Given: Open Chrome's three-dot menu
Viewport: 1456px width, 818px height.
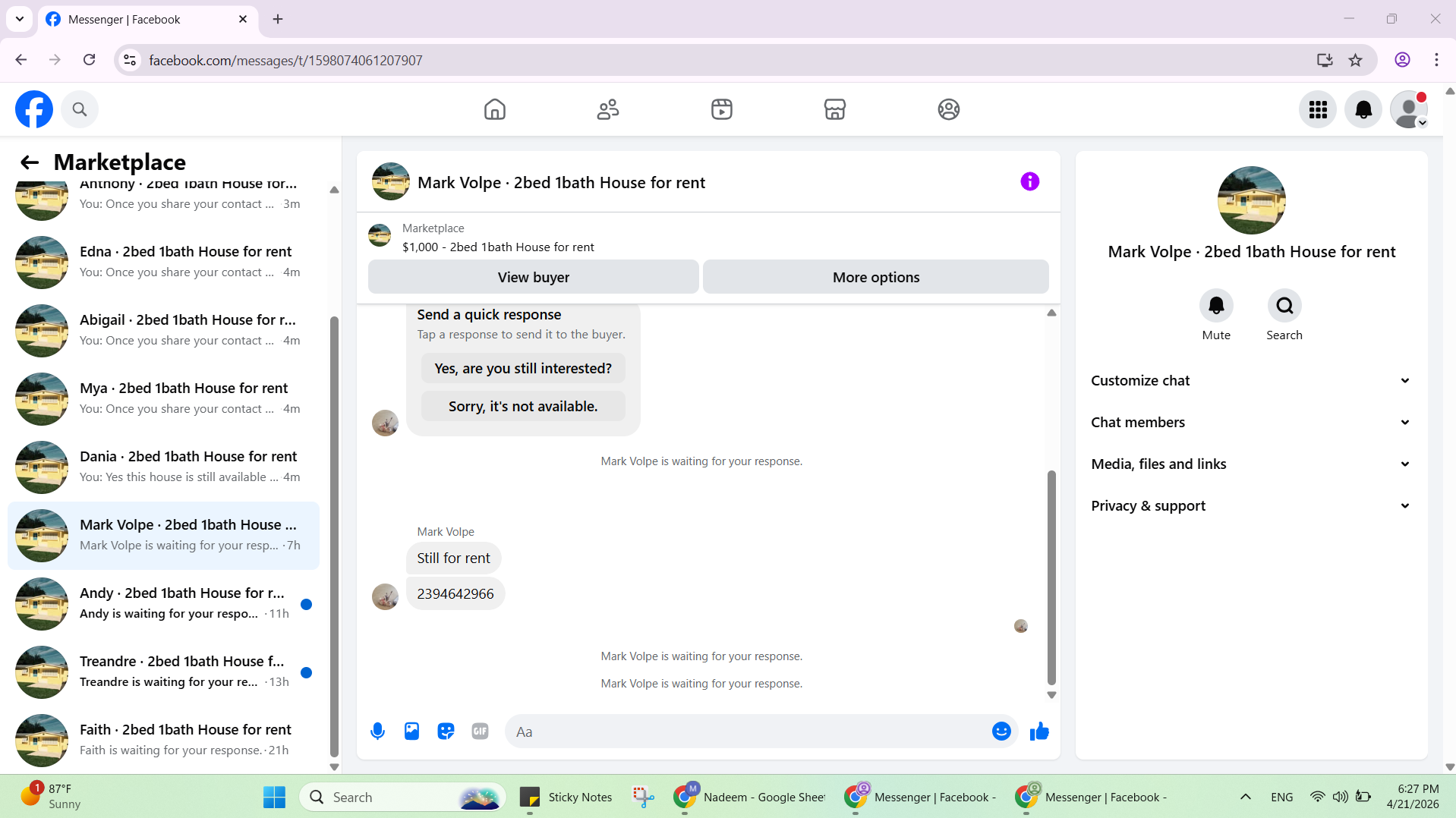Looking at the screenshot, I should pos(1436,60).
